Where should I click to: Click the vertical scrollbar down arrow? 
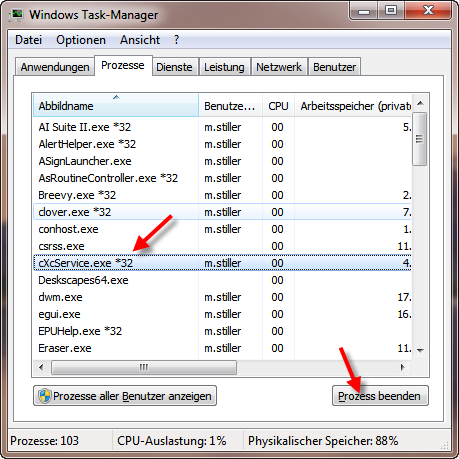420,350
